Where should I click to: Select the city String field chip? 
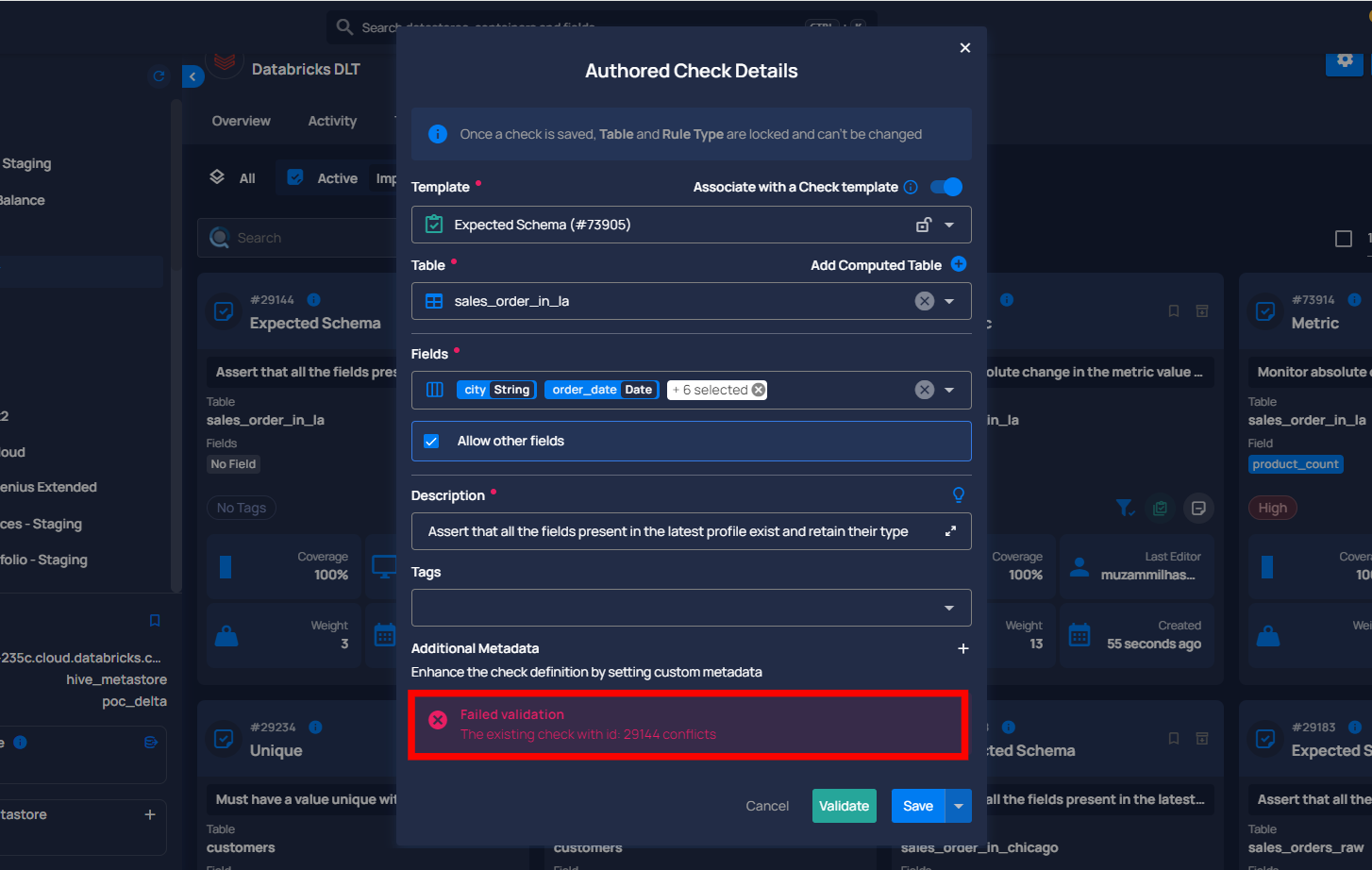[x=497, y=390]
